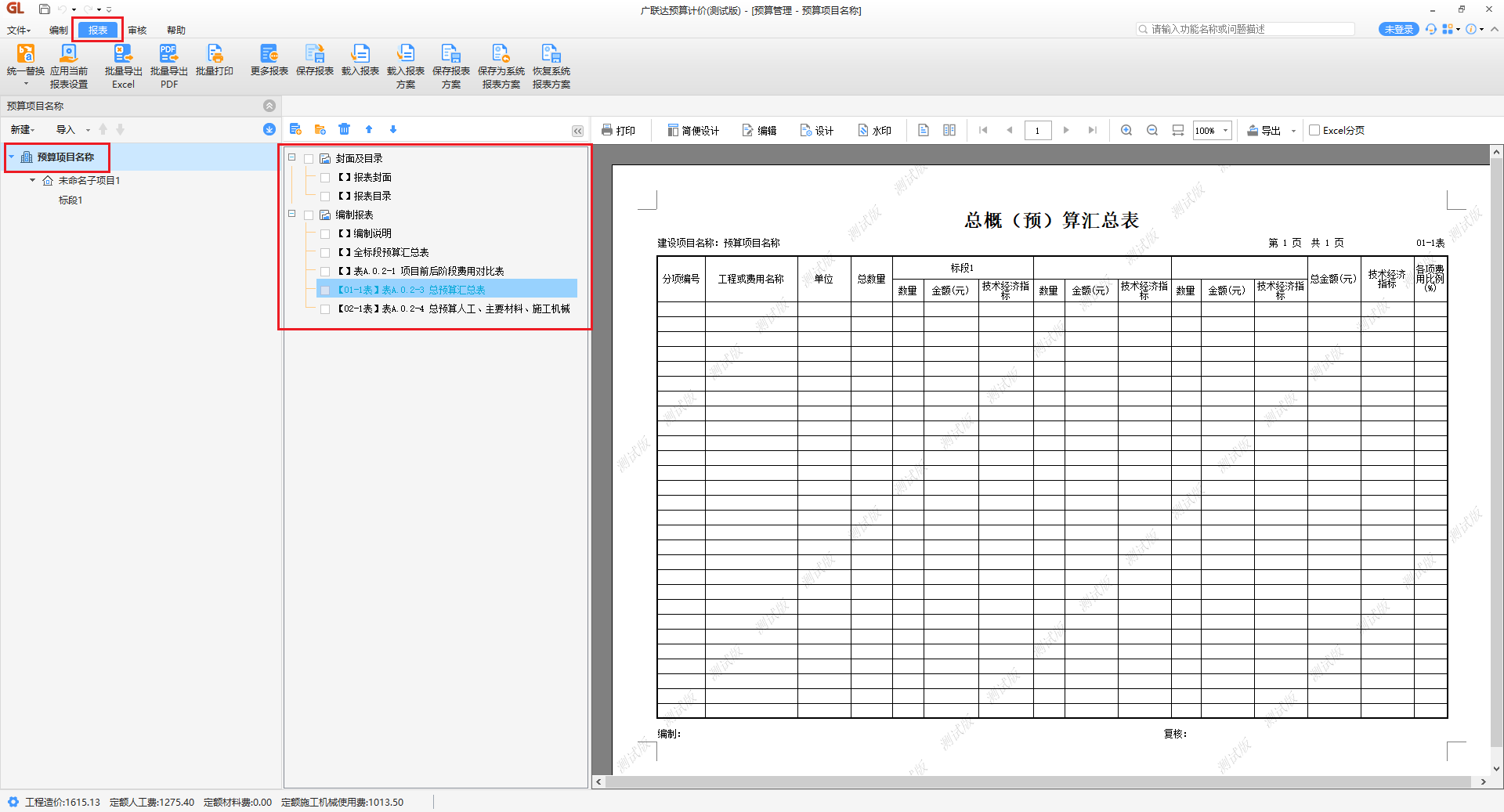
Task: Open the 导入 dropdown arrow
Action: pos(88,130)
